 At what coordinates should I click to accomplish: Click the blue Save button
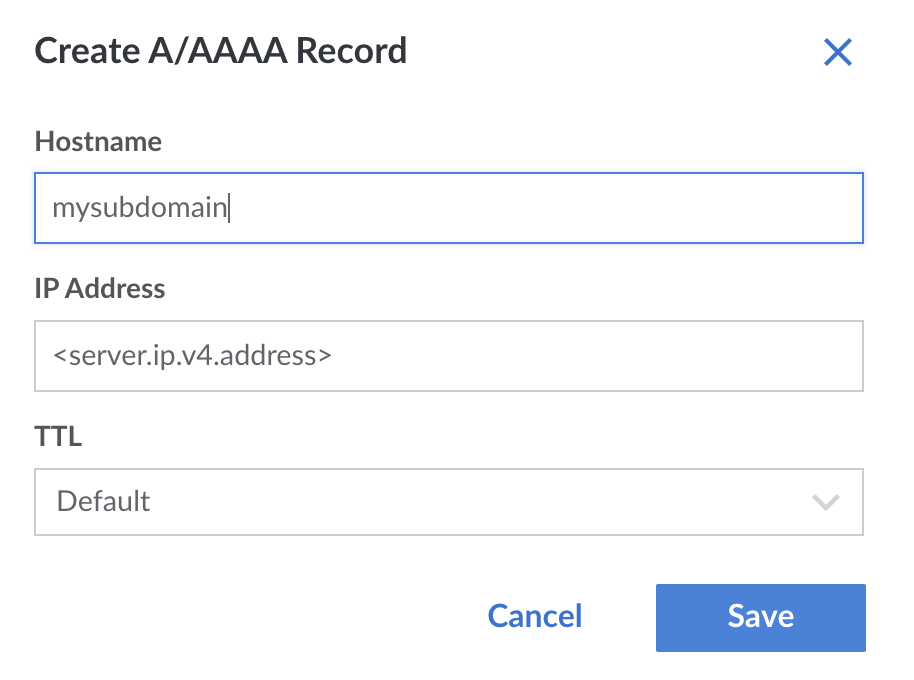(x=760, y=617)
